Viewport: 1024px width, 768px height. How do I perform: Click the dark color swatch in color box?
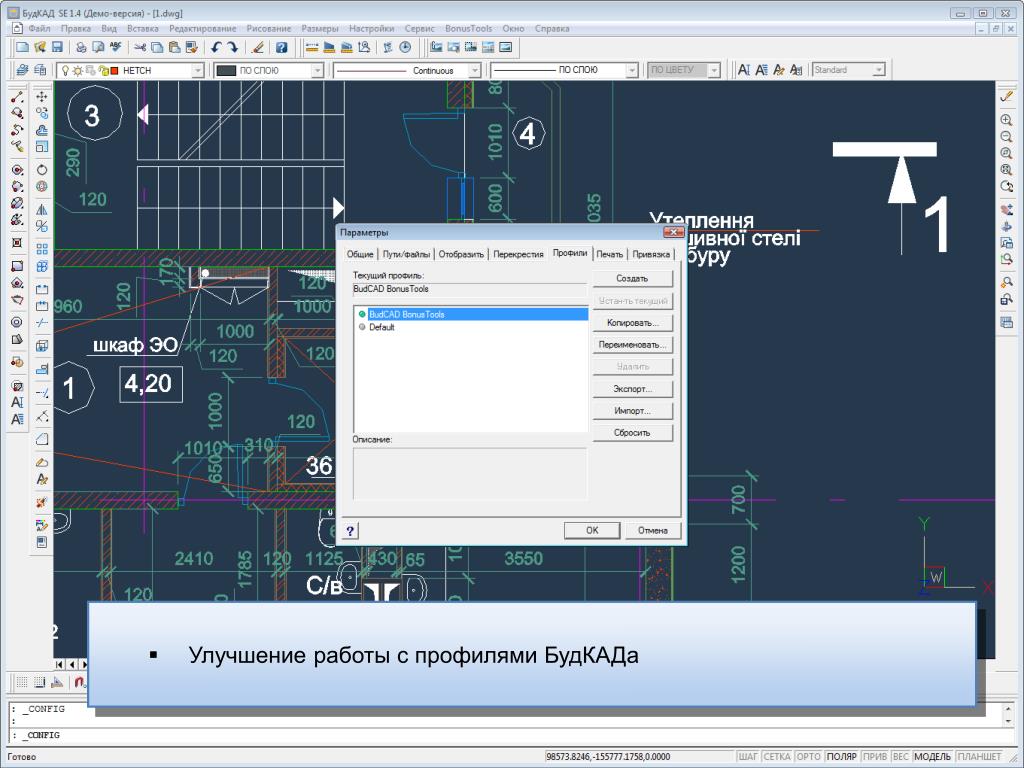pos(226,71)
